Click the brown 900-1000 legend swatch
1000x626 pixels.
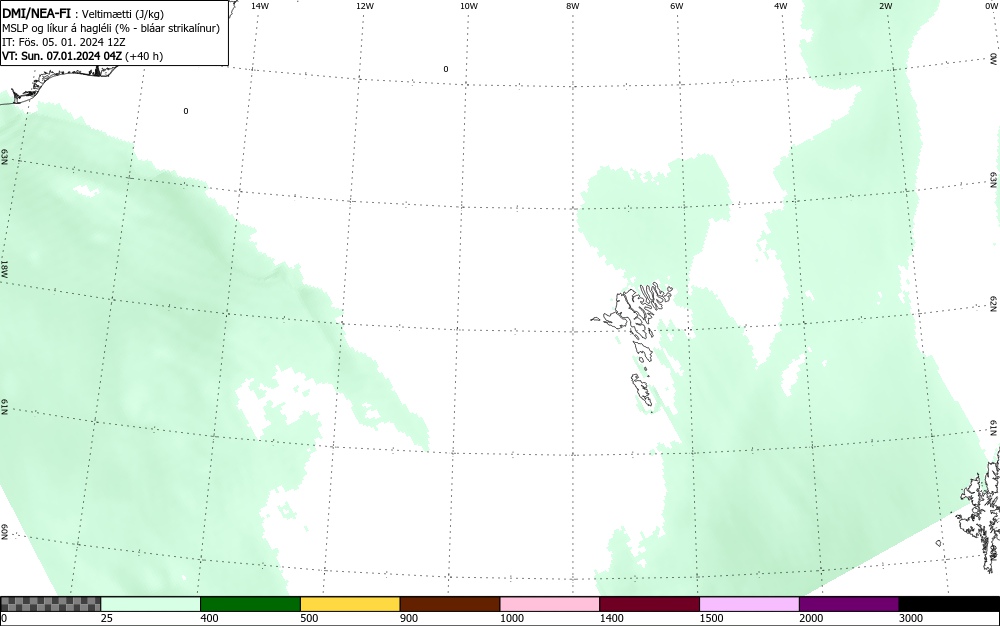450,604
